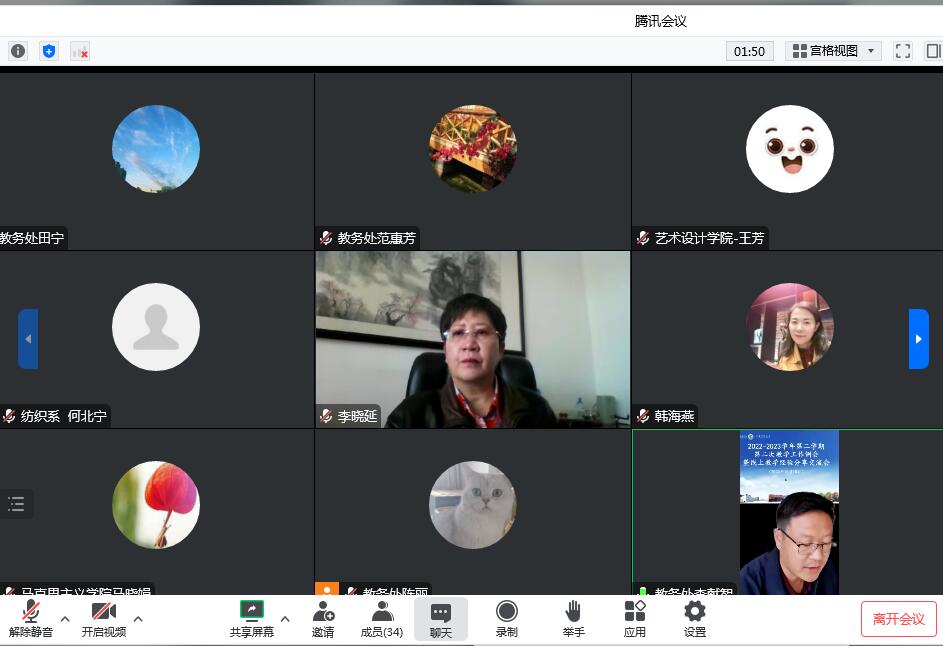This screenshot has width=943, height=646.
Task: Unmute microphone via 解除静音
Action: 31,619
